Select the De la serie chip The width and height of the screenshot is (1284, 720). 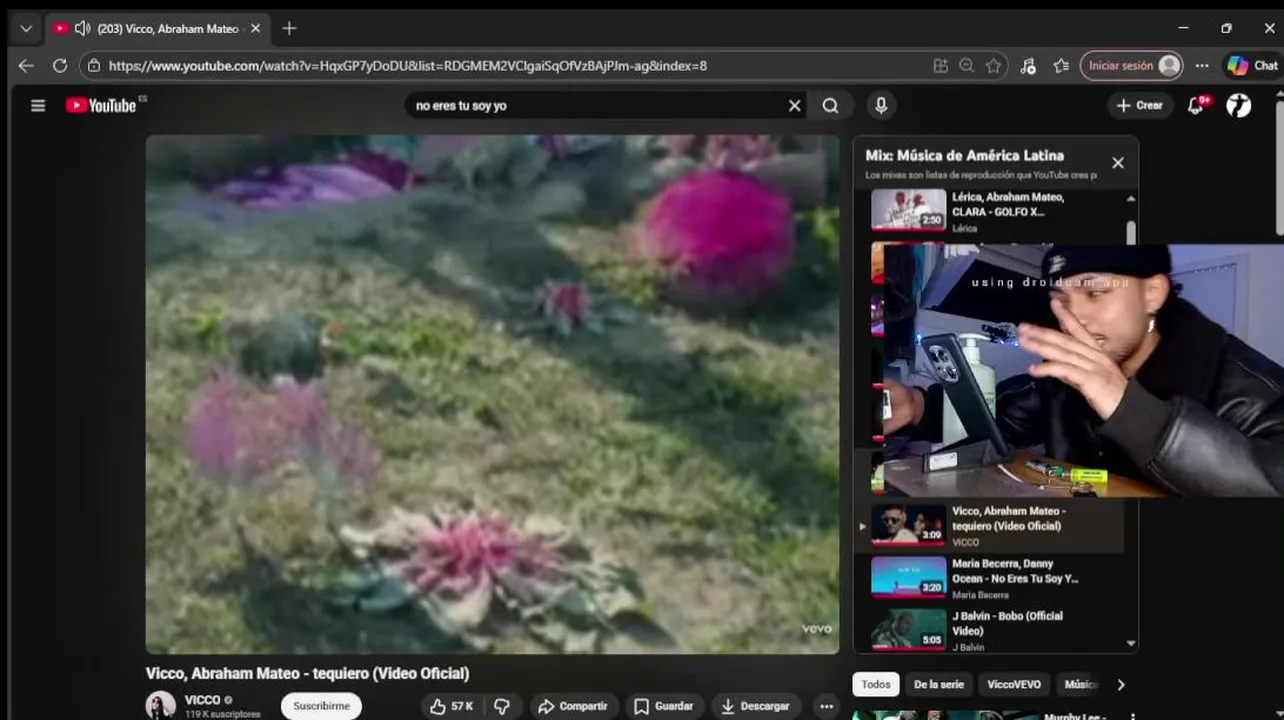pyautogui.click(x=939, y=685)
